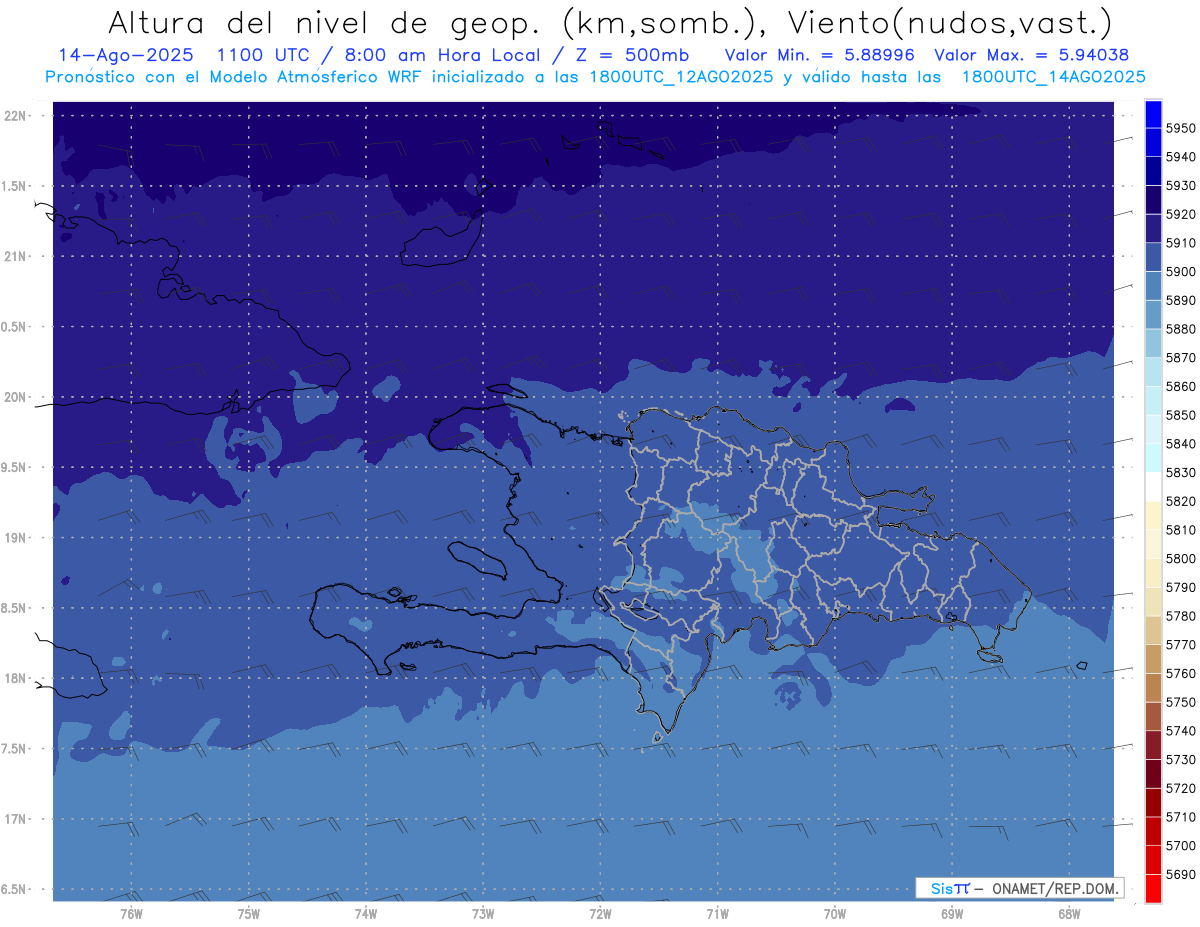The image size is (1200, 927).
Task: Click the 'Valor Min. = 5.88996' text
Action: 820,55
